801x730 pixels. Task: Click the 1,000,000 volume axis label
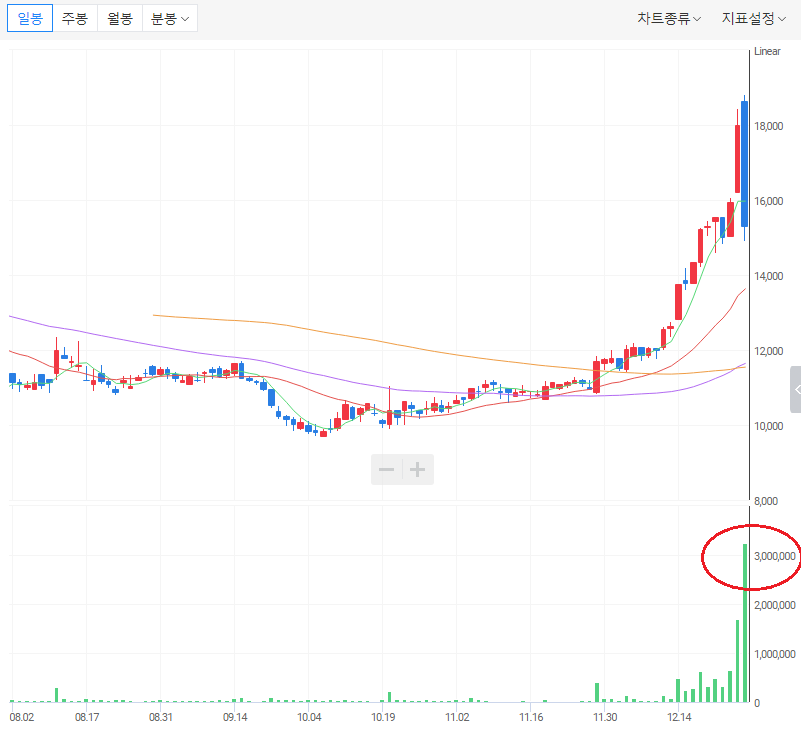pos(774,654)
